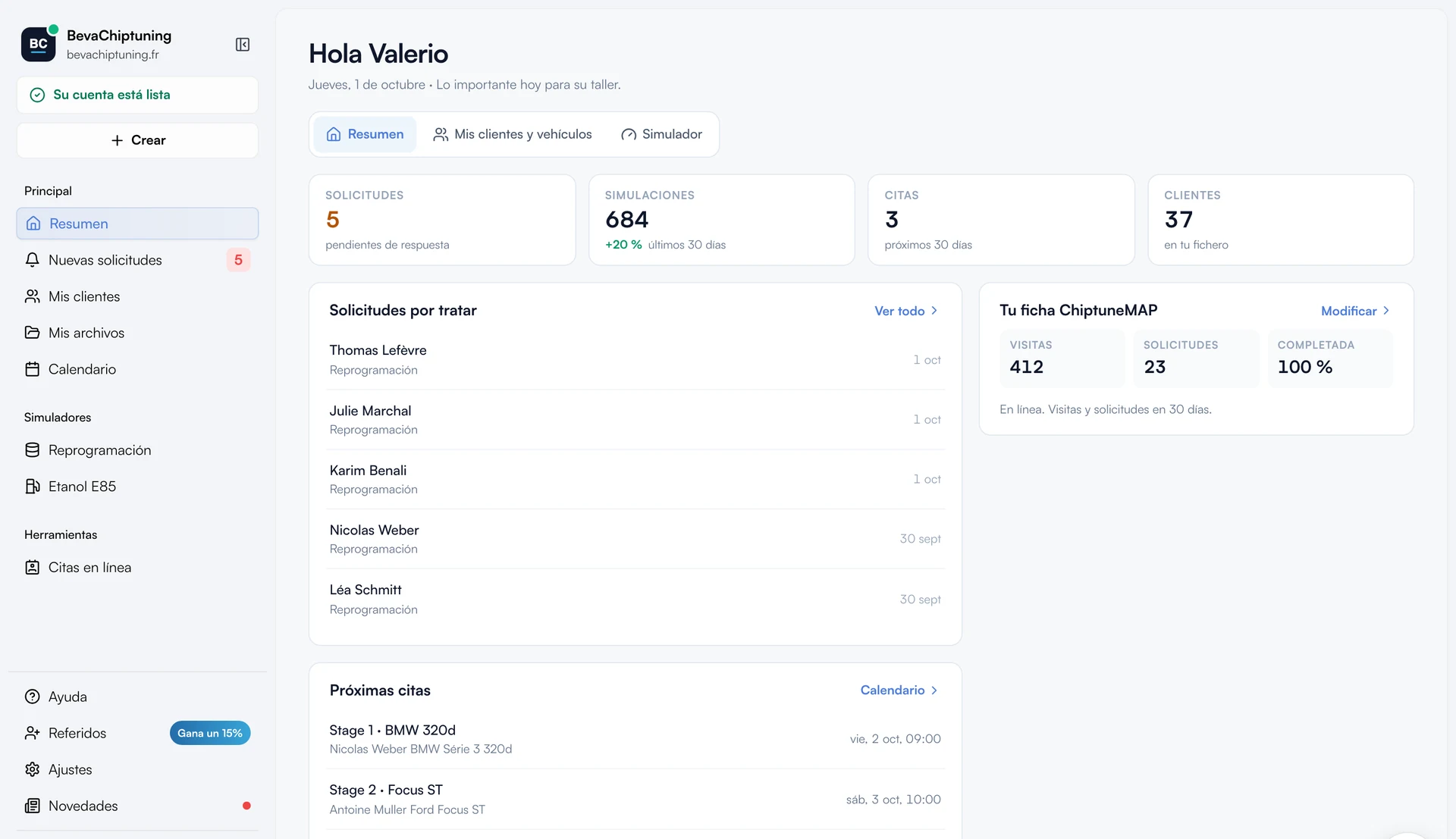
Task: Open the Stage 1 · BMW 320d appointment
Action: [x=635, y=739]
